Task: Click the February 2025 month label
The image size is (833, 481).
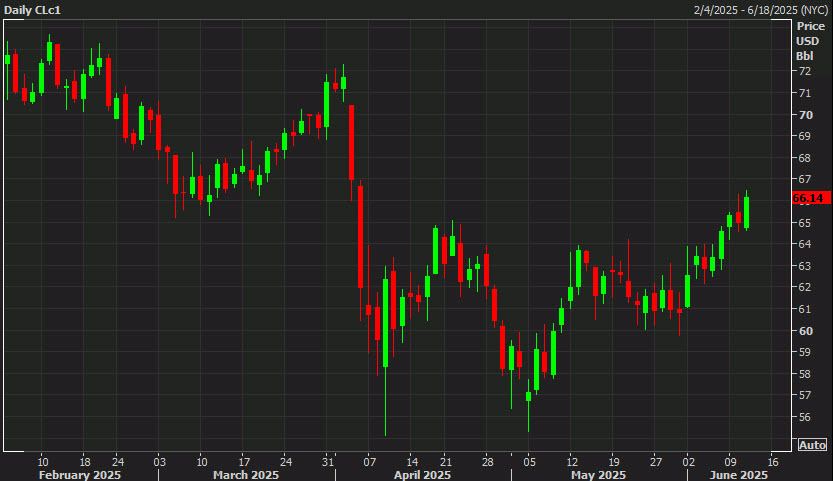Action: pyautogui.click(x=80, y=475)
